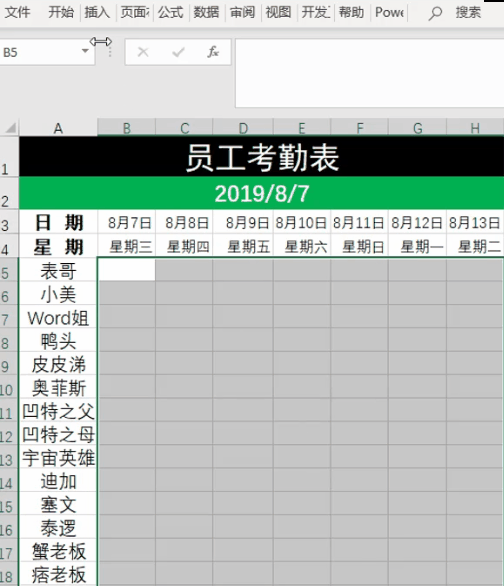Click the Enter checkmark formula button

(178, 52)
